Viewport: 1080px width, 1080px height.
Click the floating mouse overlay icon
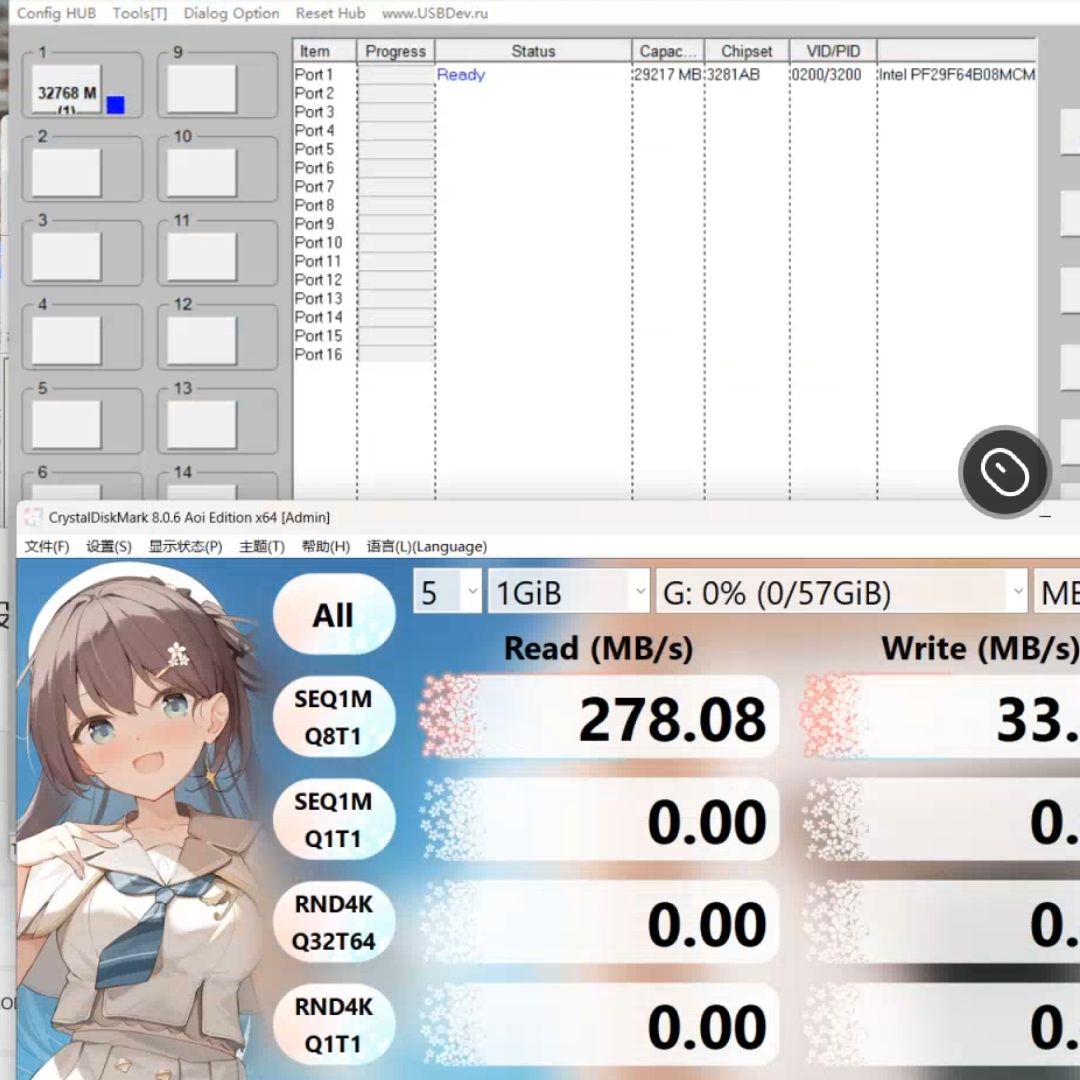(x=1005, y=472)
